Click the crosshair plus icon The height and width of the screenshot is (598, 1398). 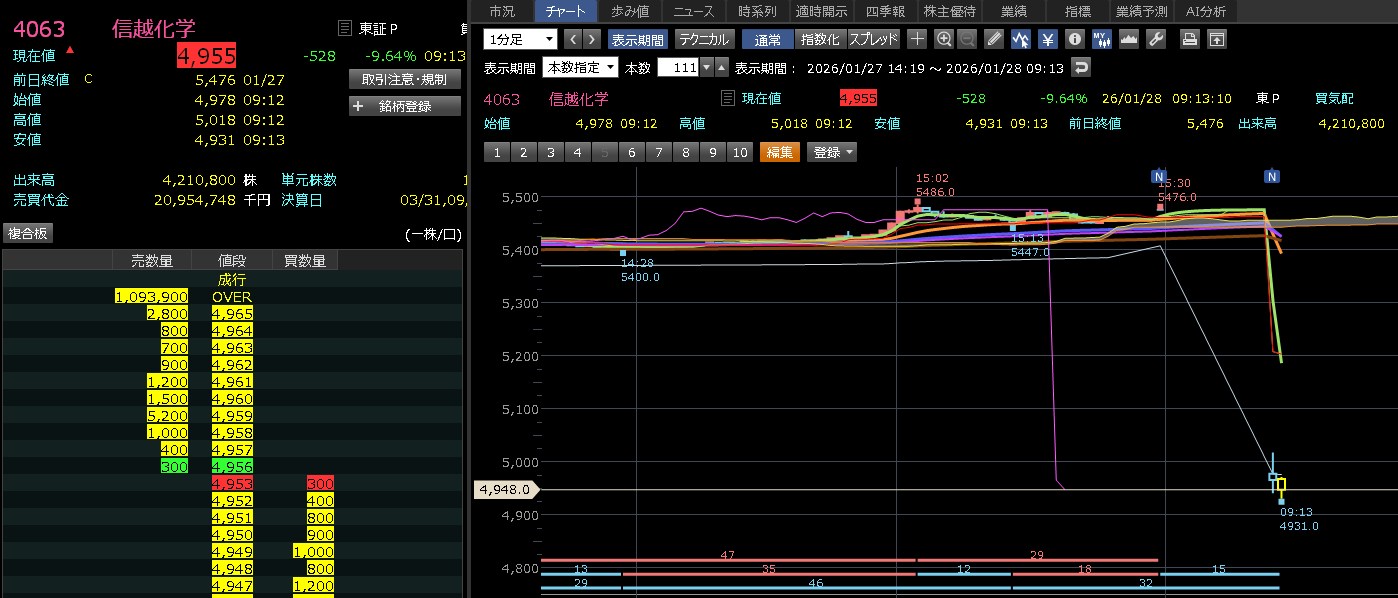[917, 39]
